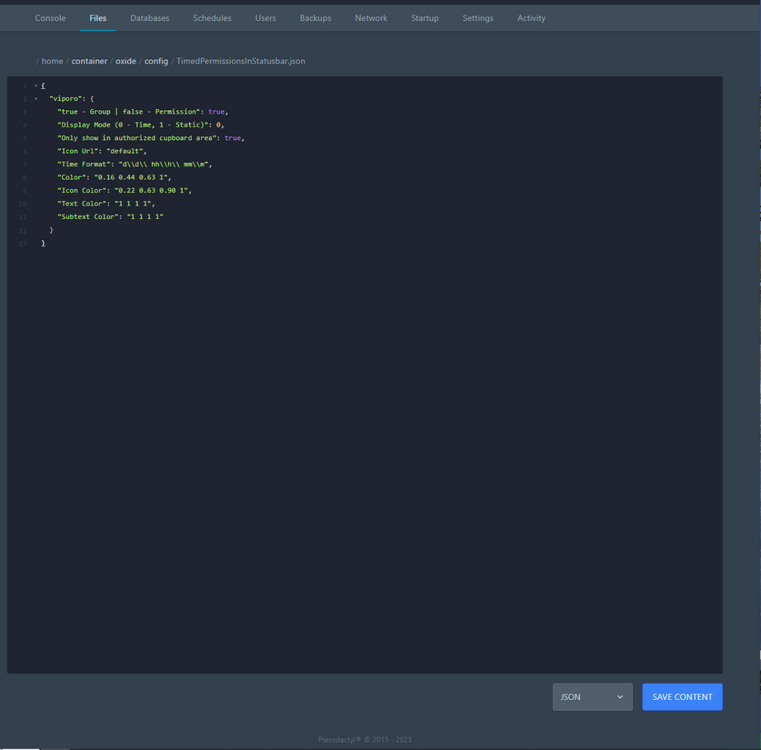Switch to the Console tab
This screenshot has width=761, height=750.
[x=50, y=18]
